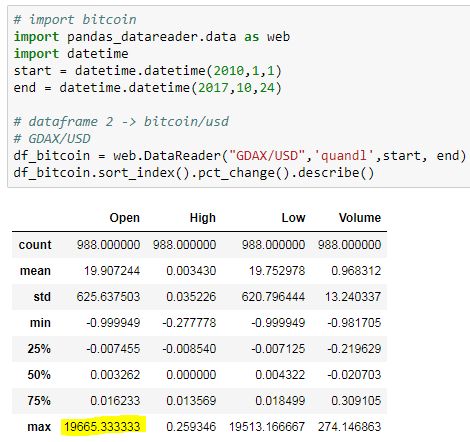Click the High column header
The image size is (470, 442).
[x=203, y=218]
